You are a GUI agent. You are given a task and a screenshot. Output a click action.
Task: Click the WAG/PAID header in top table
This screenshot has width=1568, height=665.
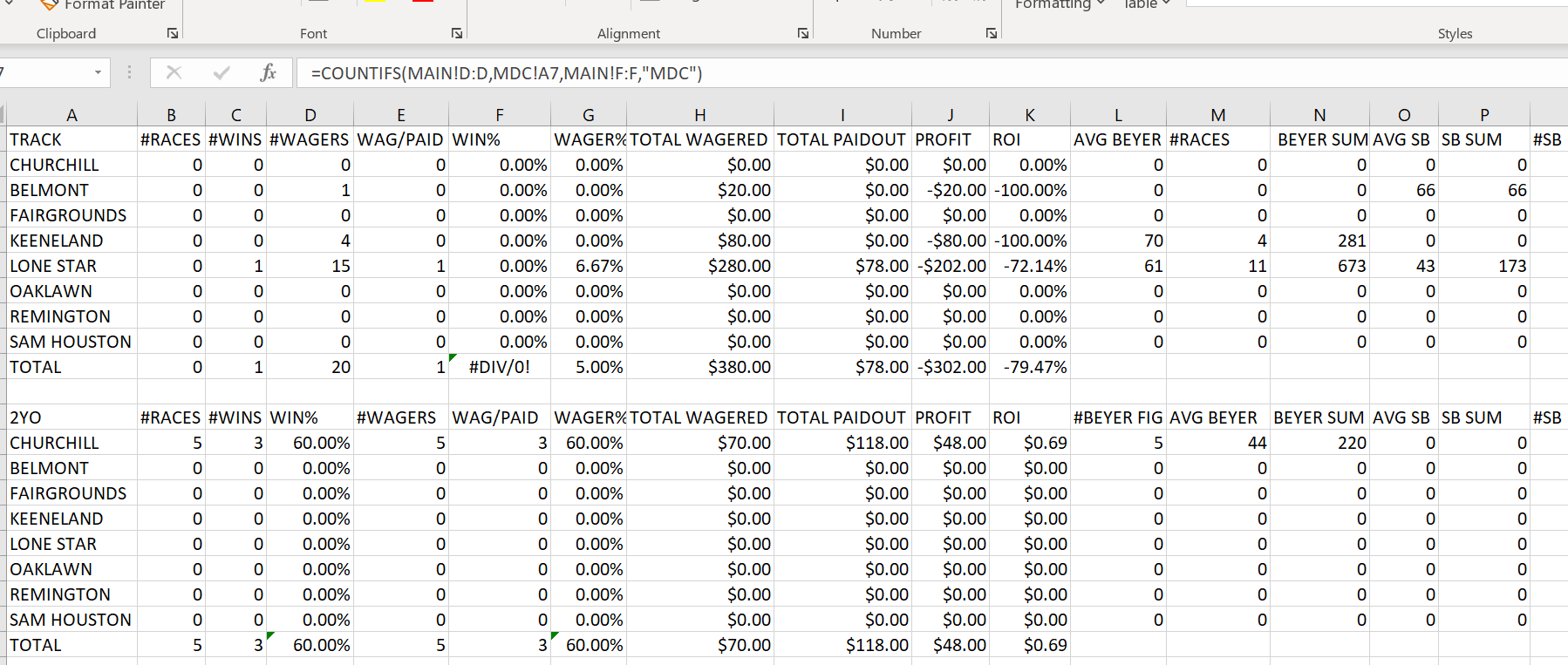[401, 139]
